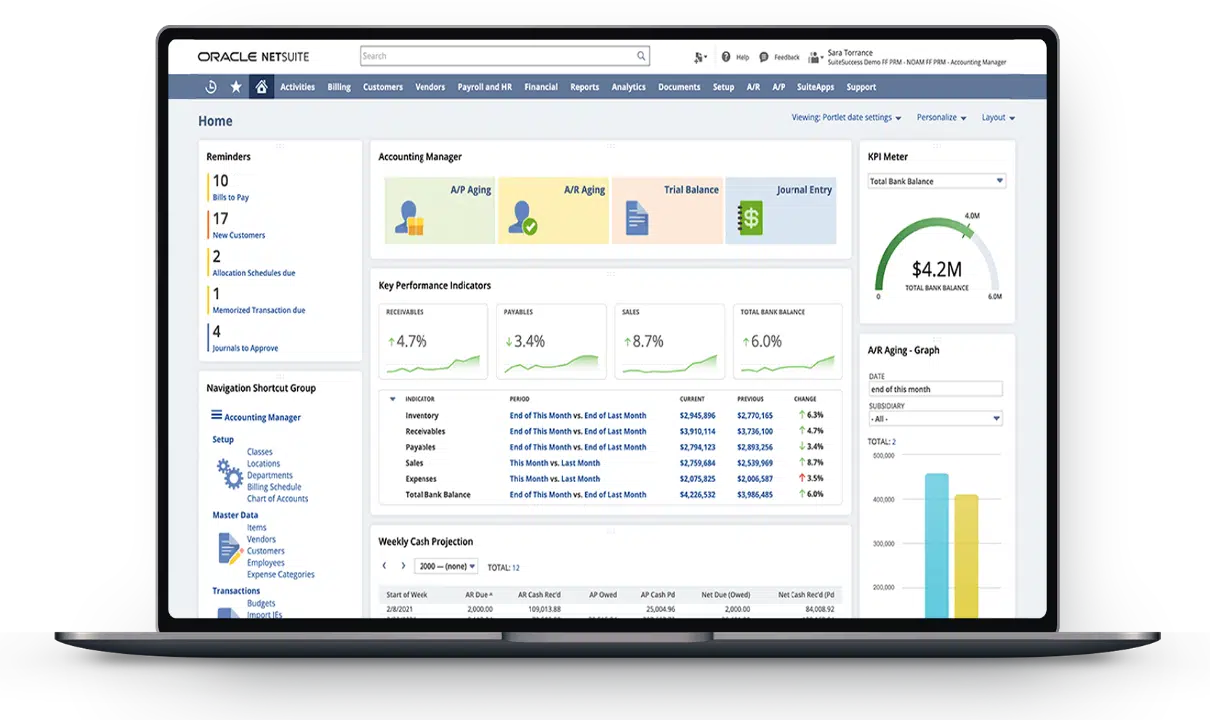Open the 2000 — (none) range dropdown
1210x720 pixels.
446,566
